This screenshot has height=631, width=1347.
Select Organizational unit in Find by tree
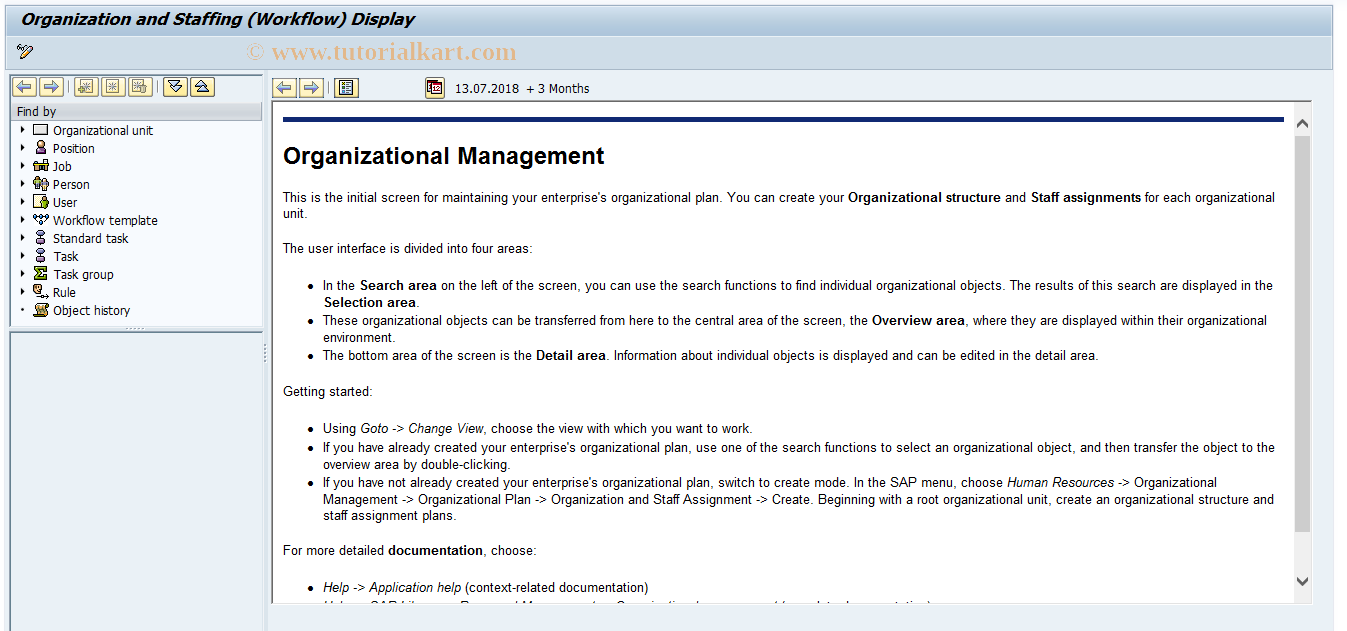(x=103, y=131)
